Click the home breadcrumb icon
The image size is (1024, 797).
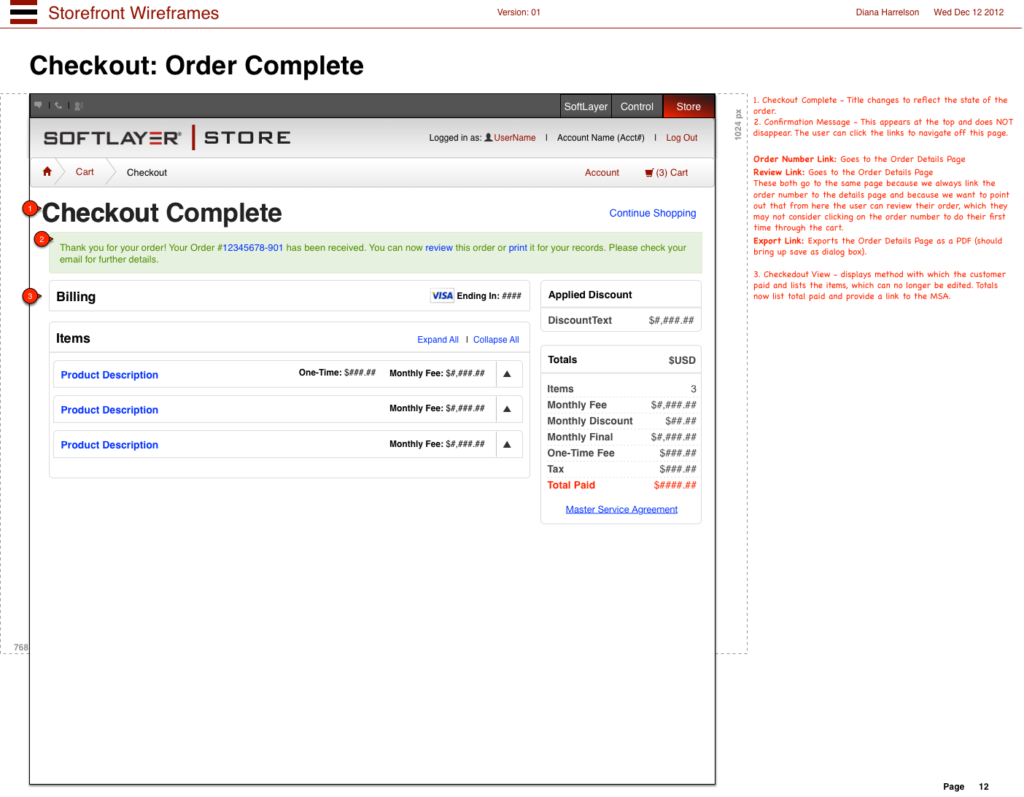click(46, 171)
